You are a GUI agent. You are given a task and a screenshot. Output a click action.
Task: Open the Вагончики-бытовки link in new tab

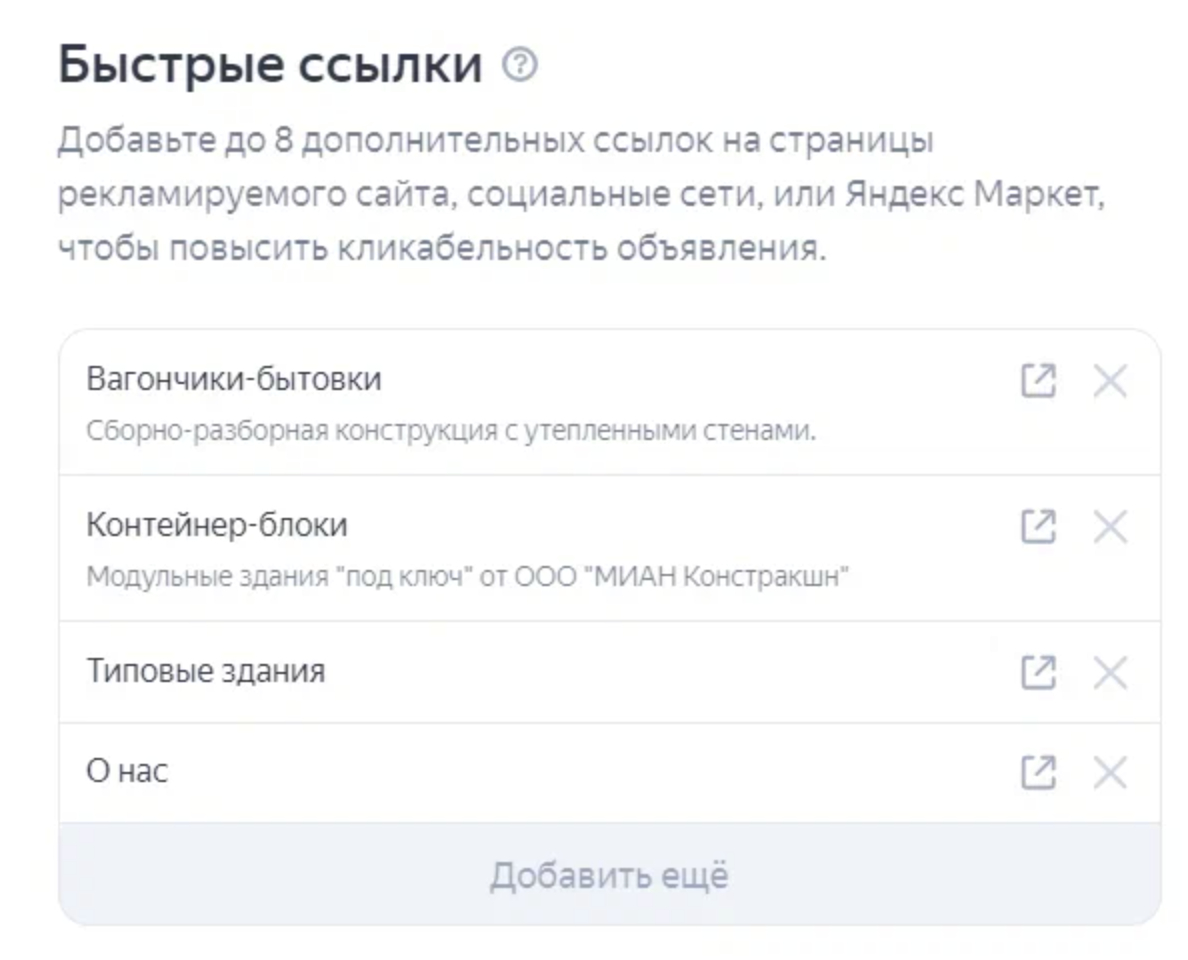(x=1038, y=381)
